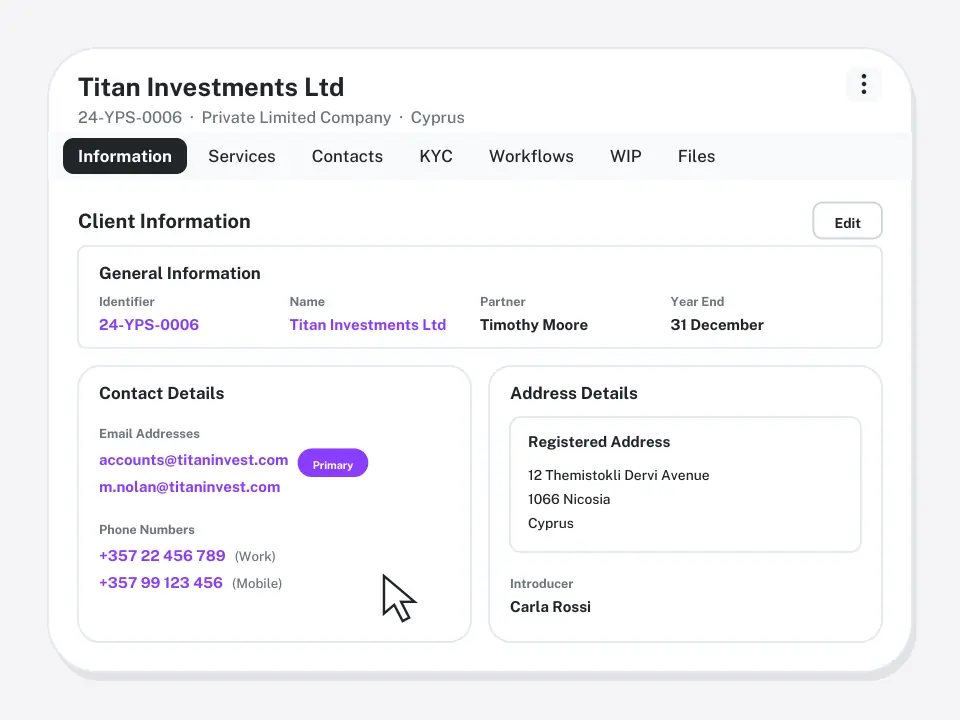Click the Contact Details heading

(162, 393)
